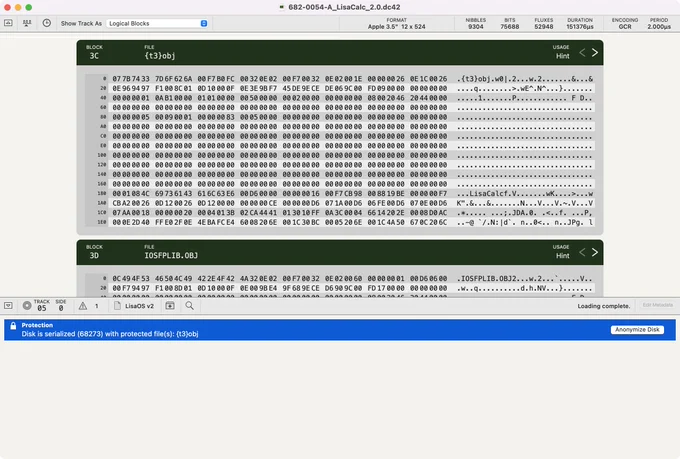Go to next block from block 3D header
Image resolution: width=680 pixels, height=459 pixels.
click(595, 252)
